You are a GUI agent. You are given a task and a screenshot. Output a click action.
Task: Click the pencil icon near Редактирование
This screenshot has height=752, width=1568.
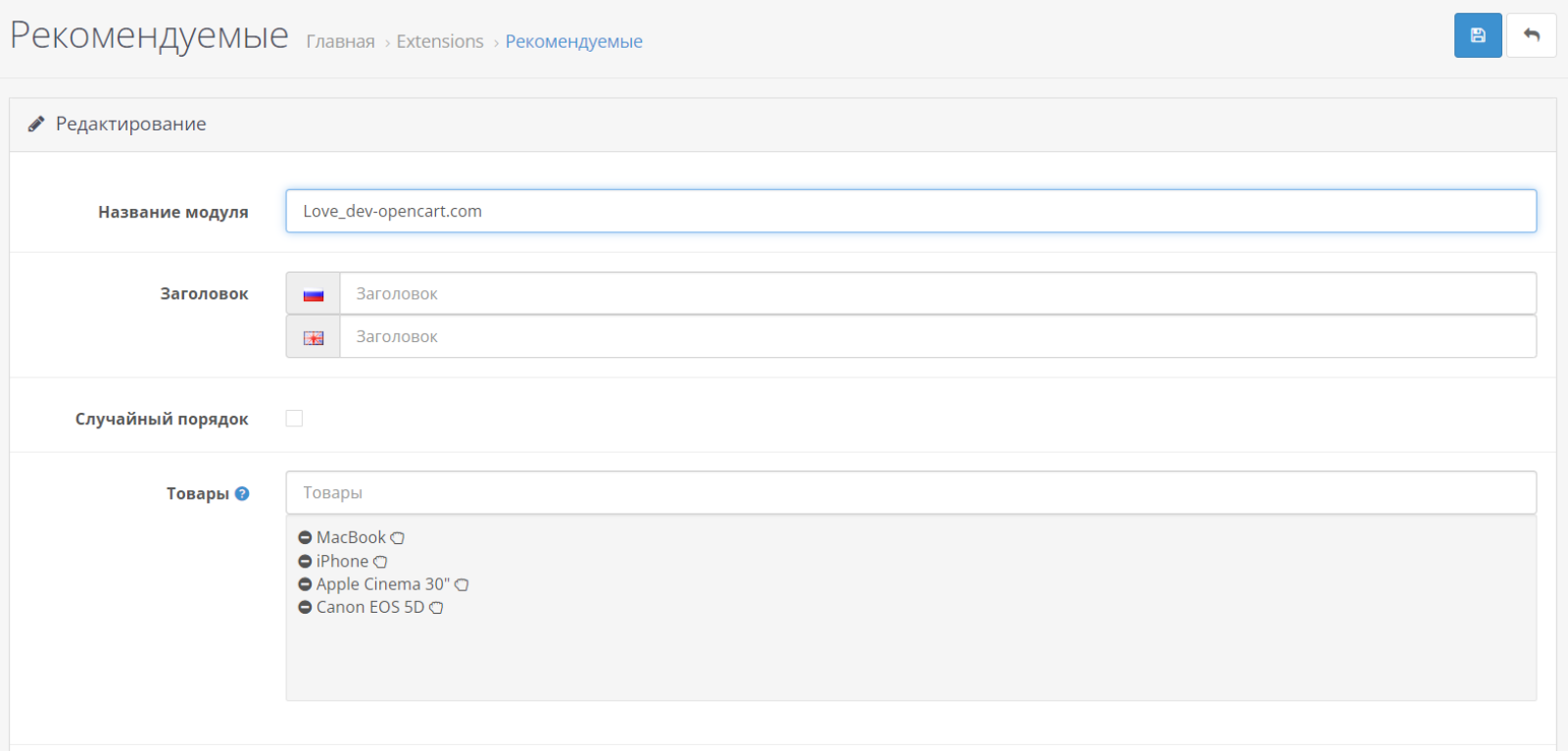click(x=36, y=124)
